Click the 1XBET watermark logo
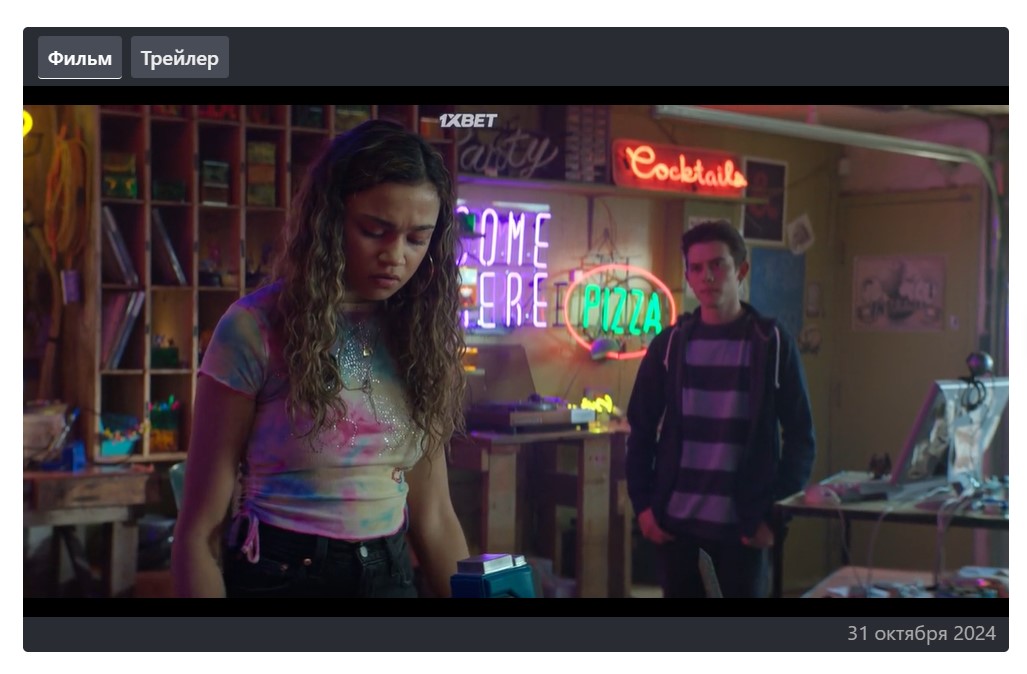Viewport: 1027px width, 674px height. pos(468,121)
